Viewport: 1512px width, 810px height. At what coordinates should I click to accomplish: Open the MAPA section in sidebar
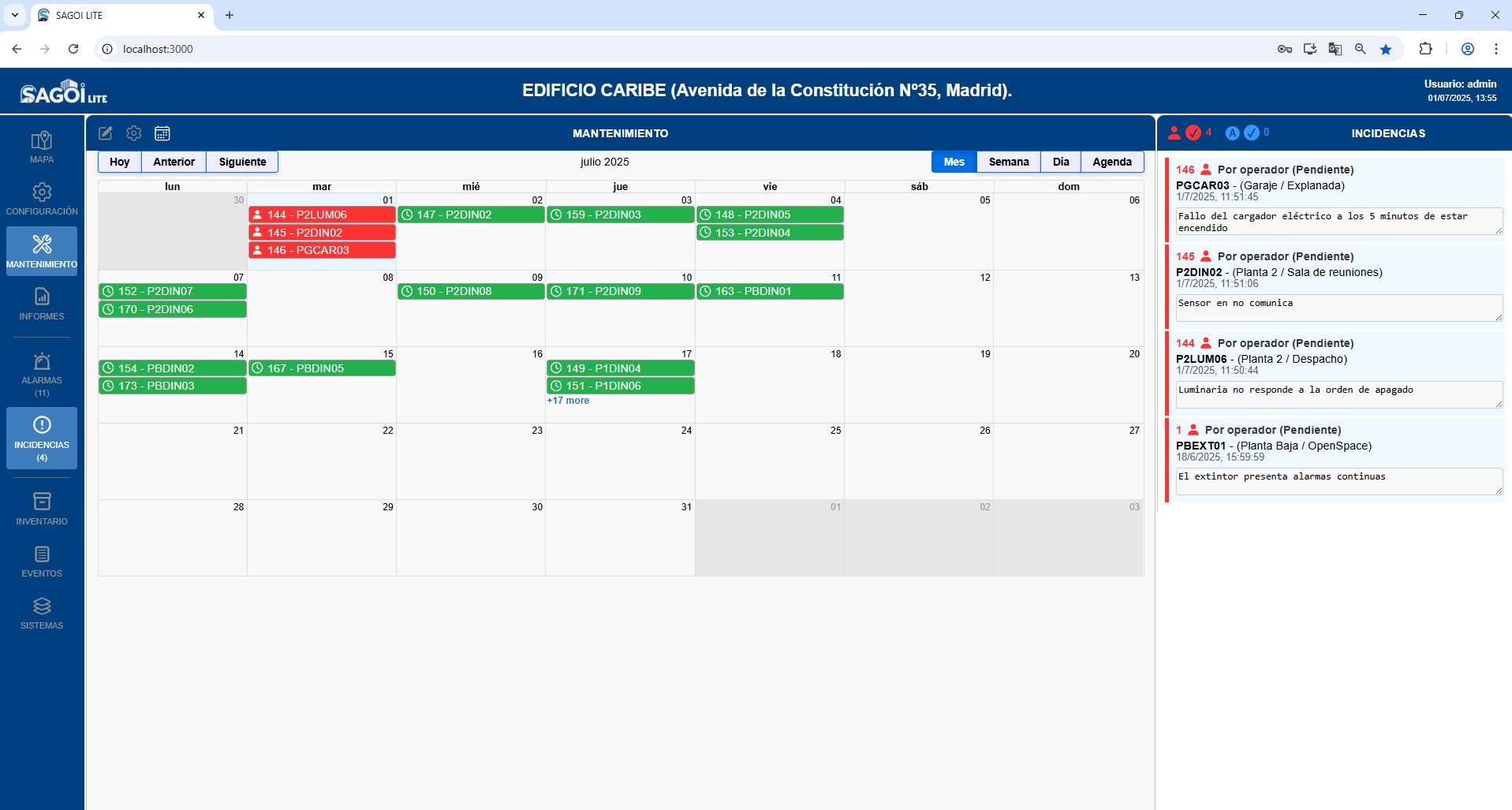[42, 147]
